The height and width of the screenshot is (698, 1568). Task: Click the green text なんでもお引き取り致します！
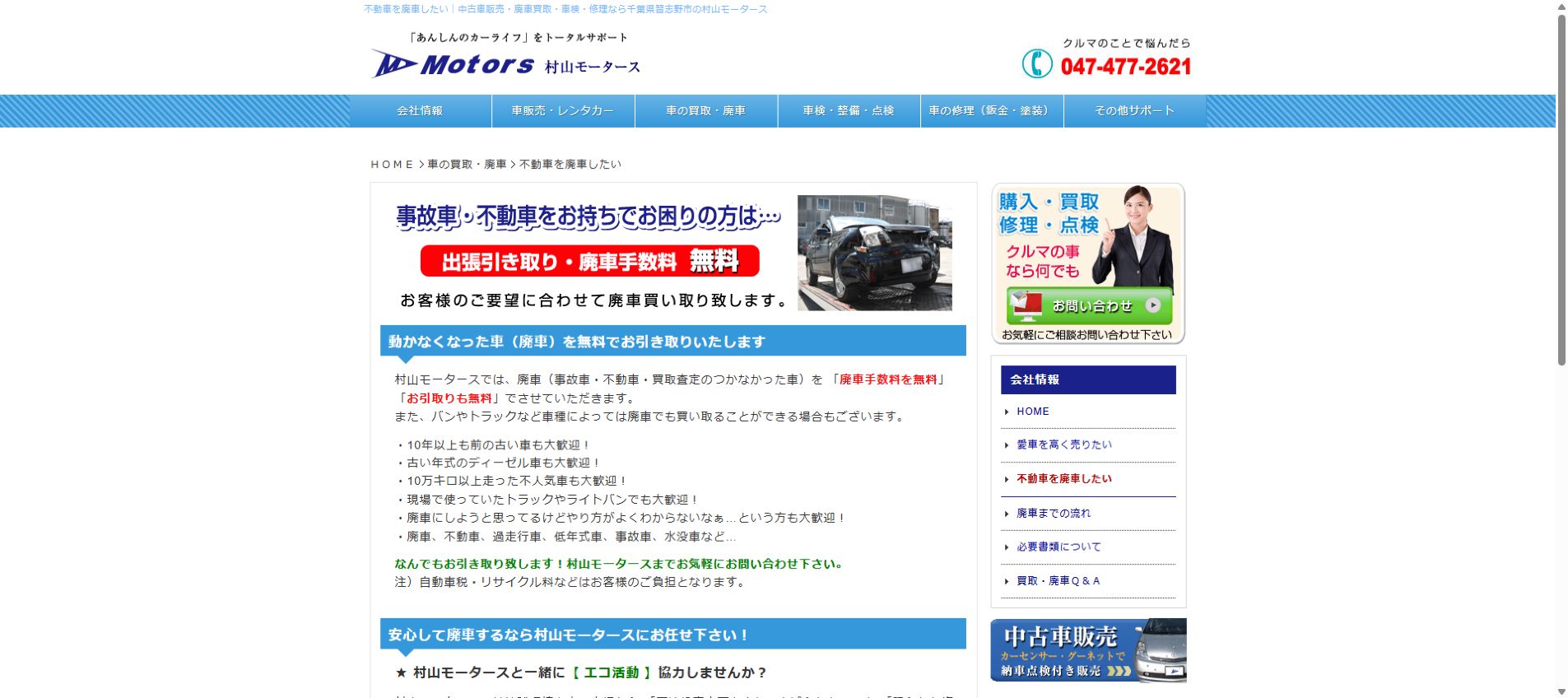tap(480, 564)
